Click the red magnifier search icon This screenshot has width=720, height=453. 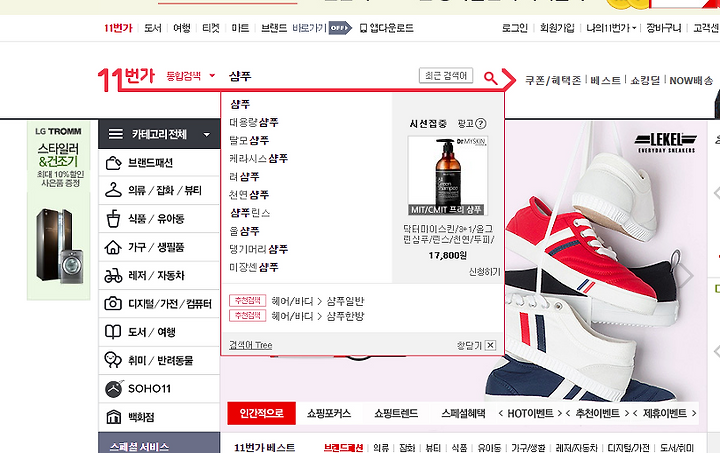(x=490, y=78)
